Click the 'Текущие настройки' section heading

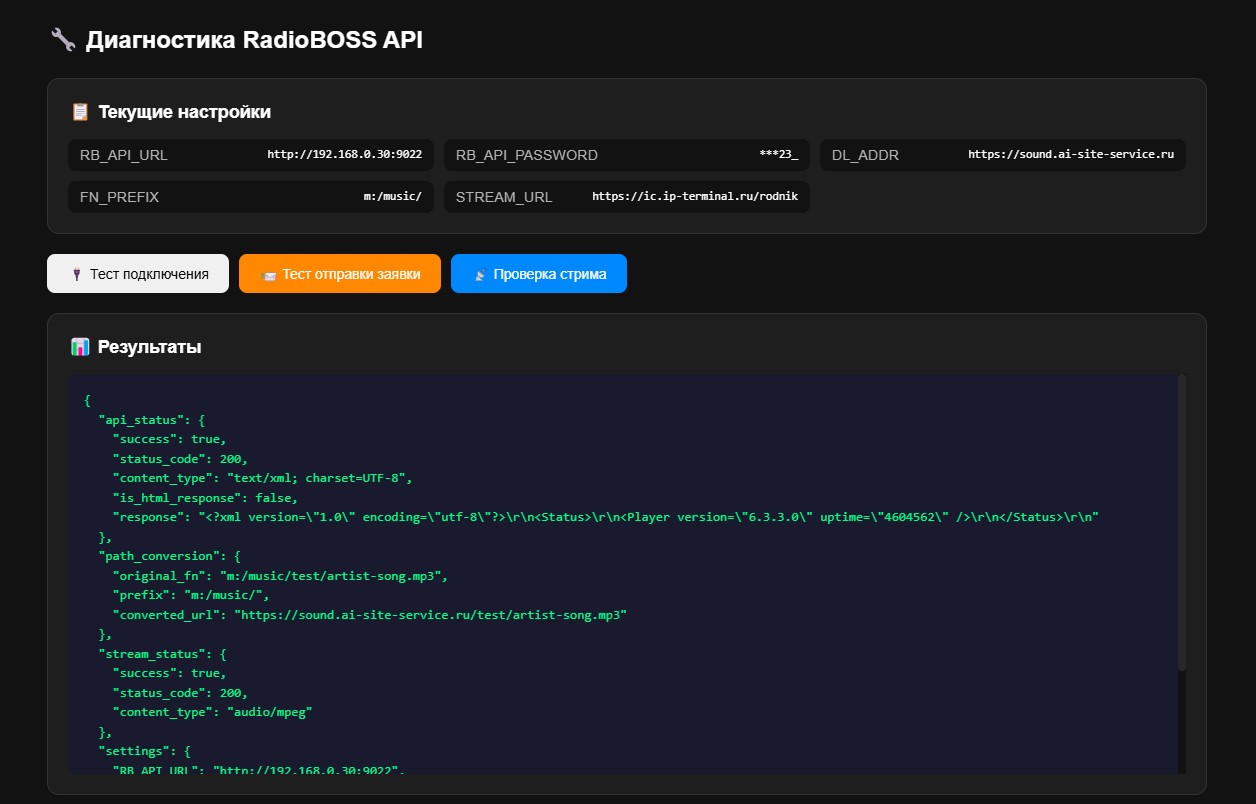(184, 112)
